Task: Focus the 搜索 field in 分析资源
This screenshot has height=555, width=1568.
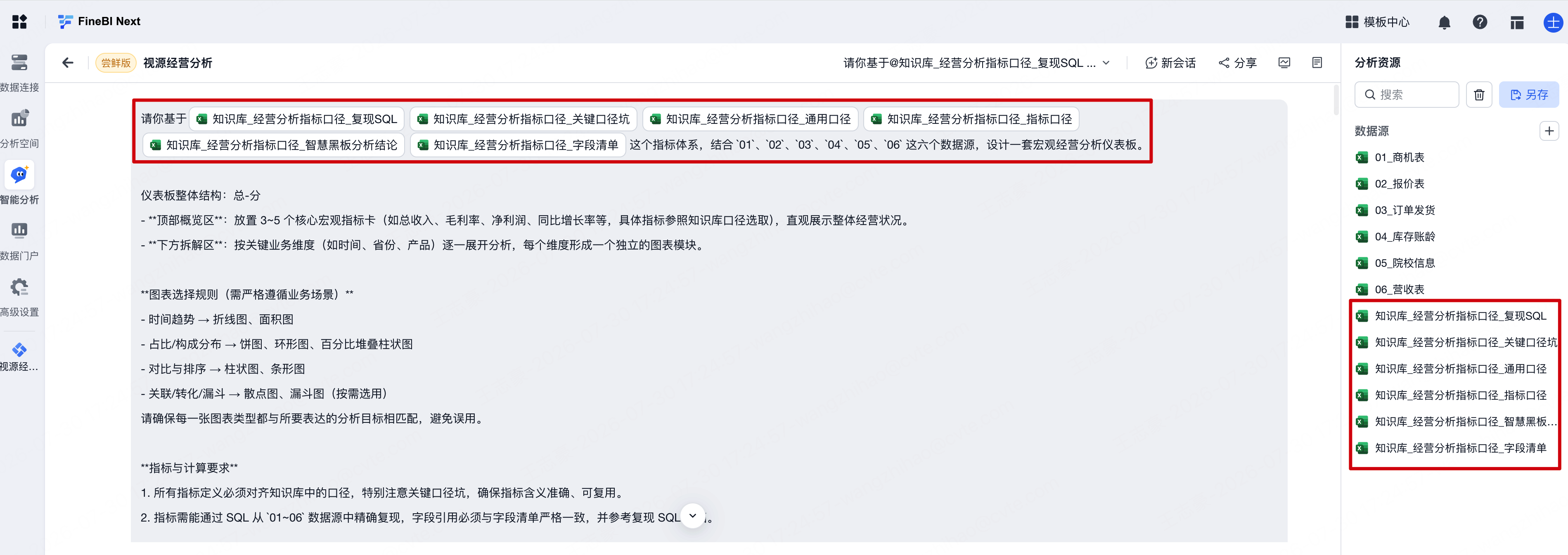Action: [x=1406, y=95]
